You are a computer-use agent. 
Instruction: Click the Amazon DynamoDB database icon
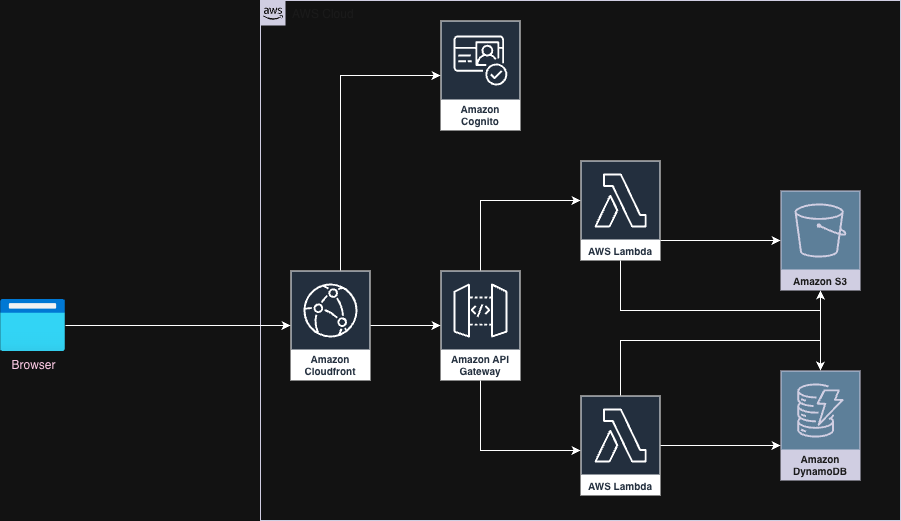click(820, 410)
